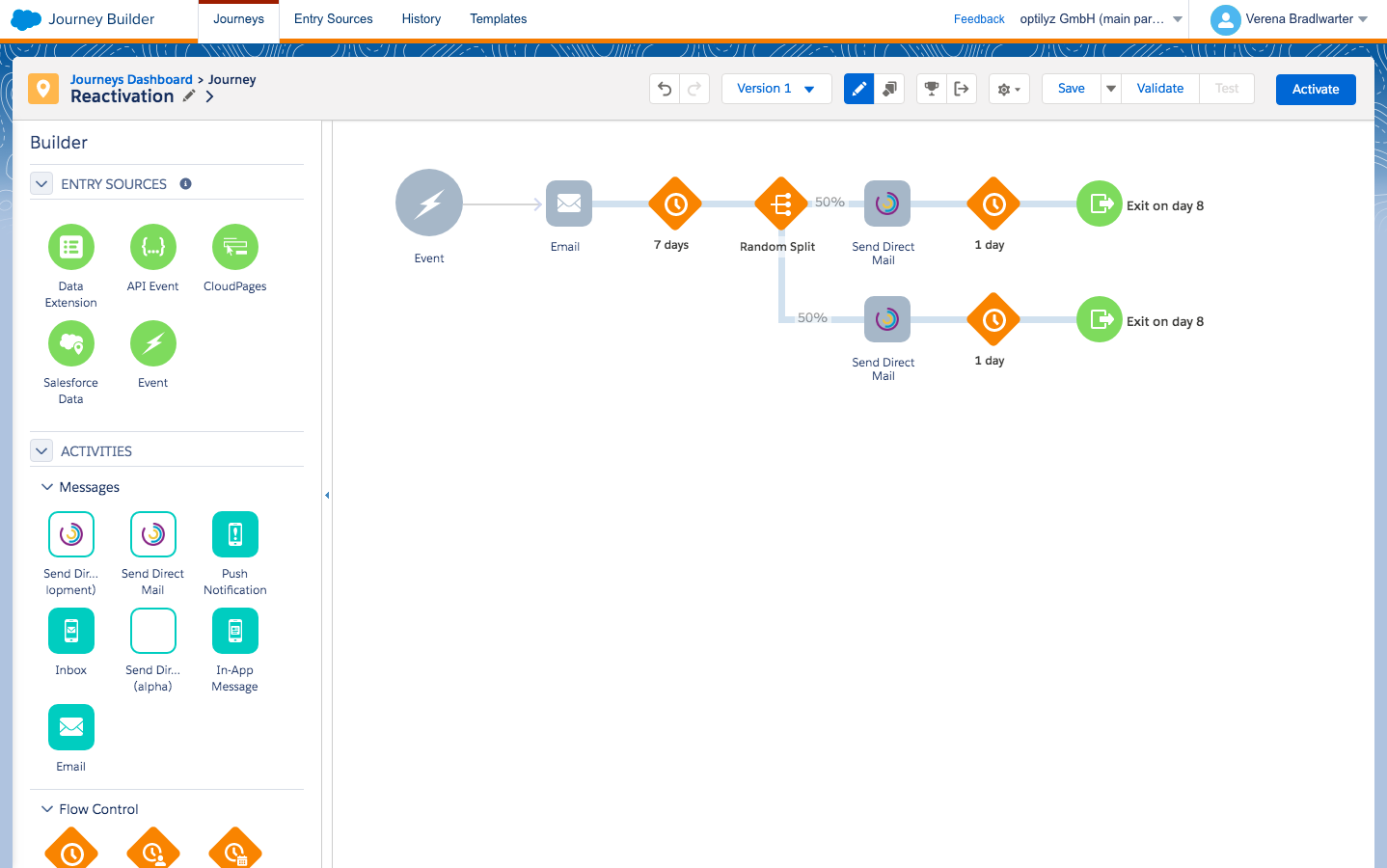Click the Push Notification activity icon
The image size is (1387, 868).
[x=234, y=534]
